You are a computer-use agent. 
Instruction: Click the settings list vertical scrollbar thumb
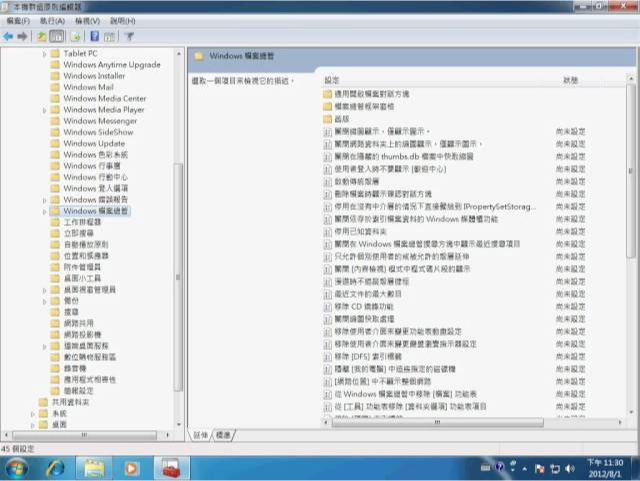[631, 171]
